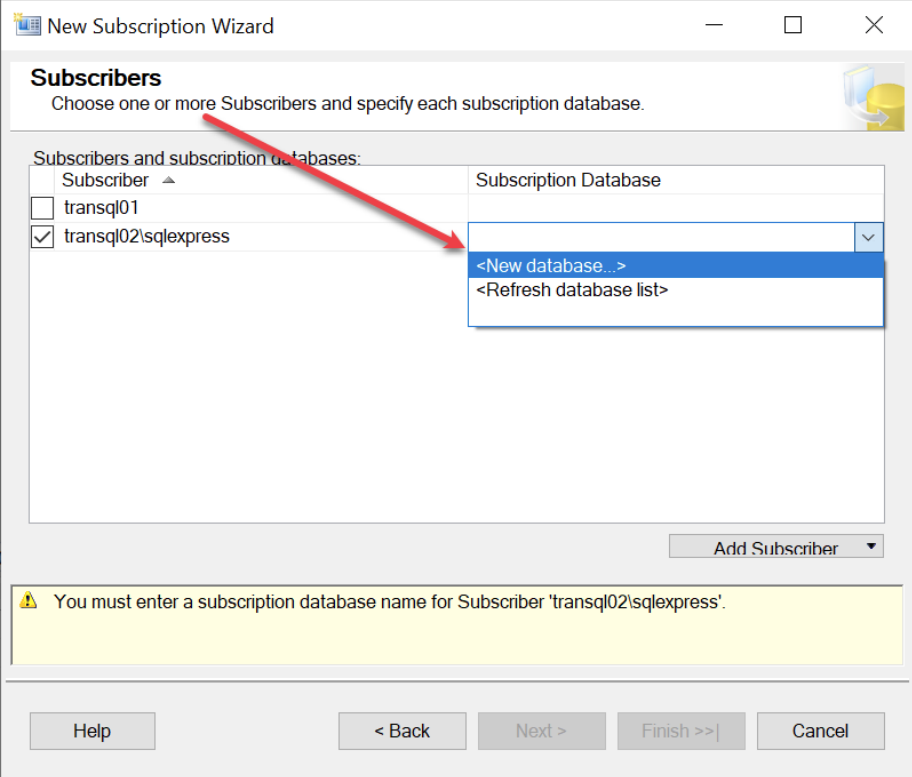Image resolution: width=912 pixels, height=777 pixels.
Task: Maximize the New Subscription Wizard window
Action: tap(793, 25)
